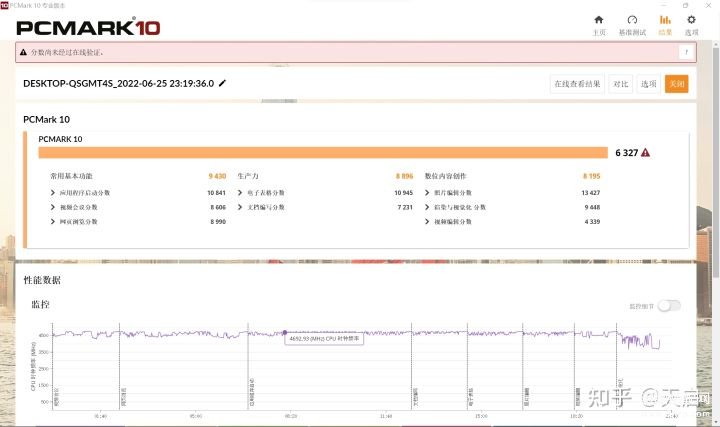
Task: Click the pencil icon to rename the result
Action: (222, 83)
